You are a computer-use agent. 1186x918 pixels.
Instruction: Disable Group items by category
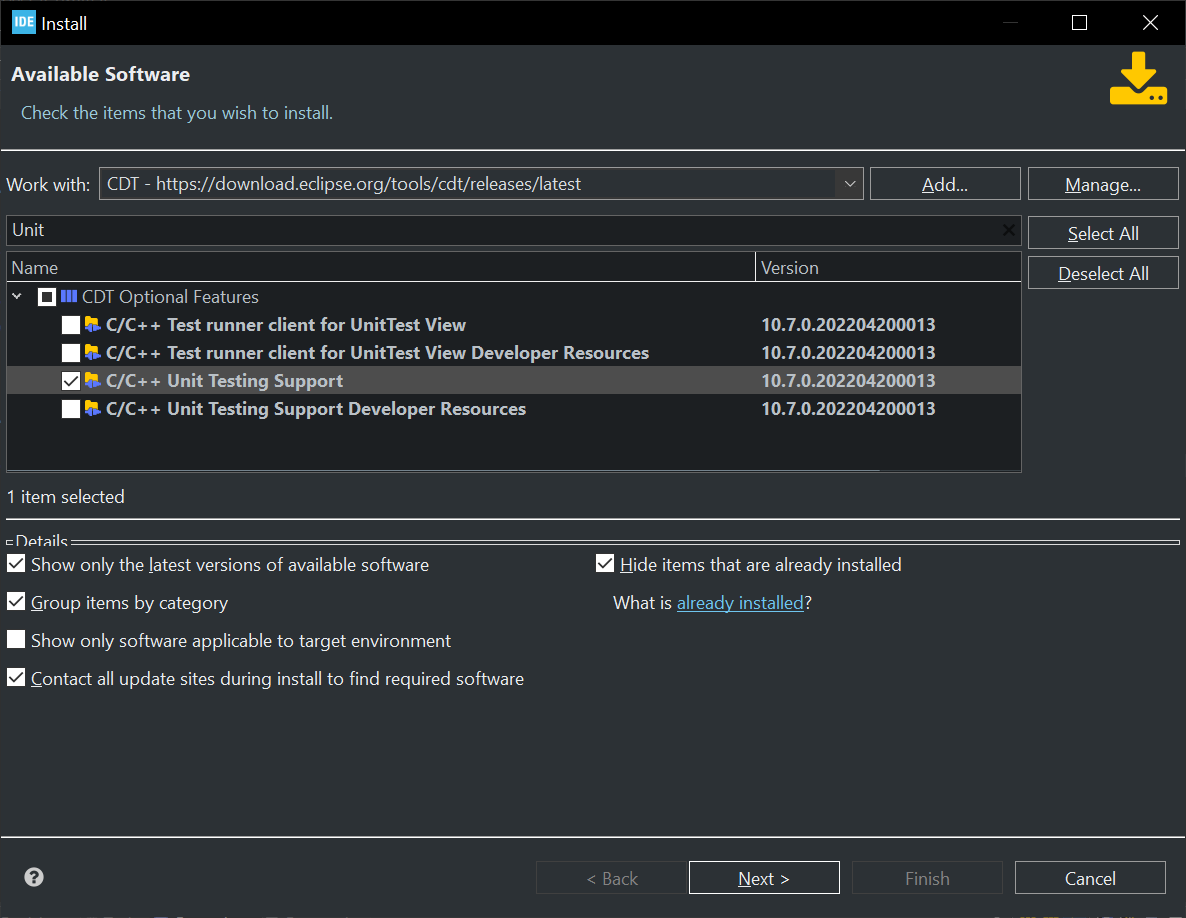(x=16, y=602)
